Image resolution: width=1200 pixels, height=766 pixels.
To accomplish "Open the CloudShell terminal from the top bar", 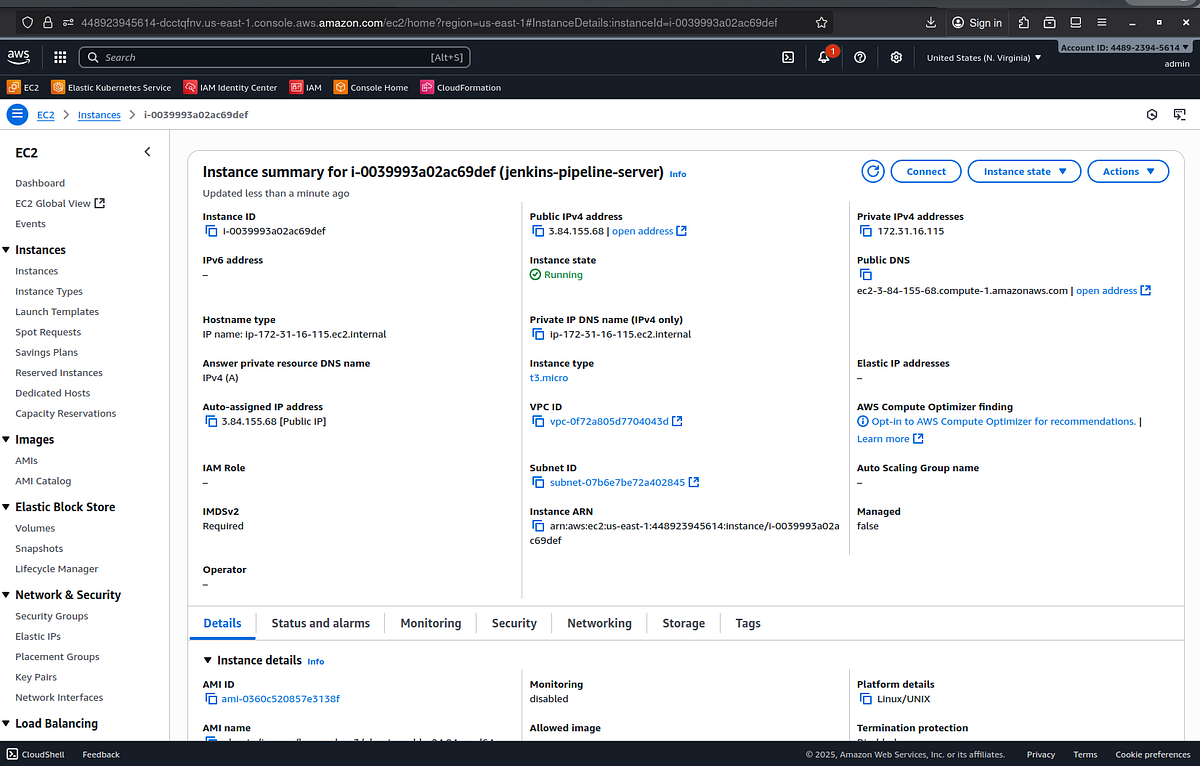I will coord(786,57).
